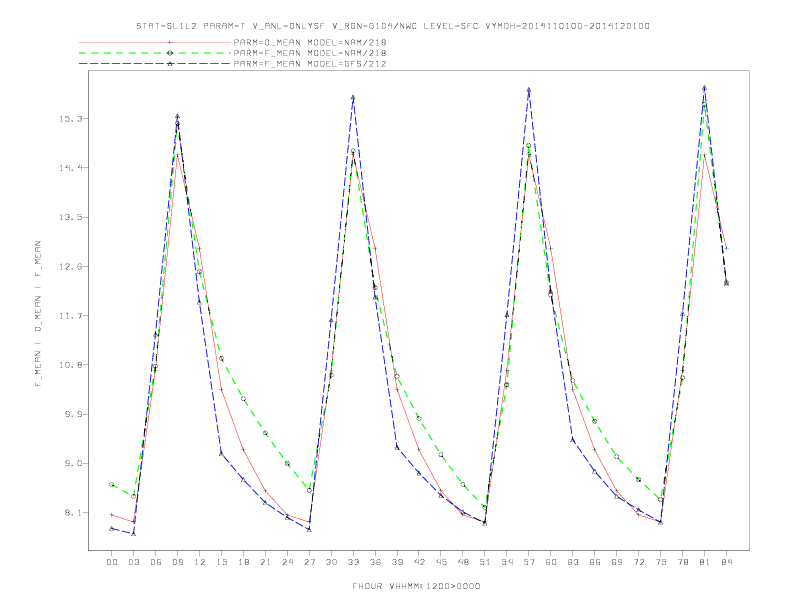Click x-axis tick label 48
This screenshot has width=792, height=612.
pyautogui.click(x=463, y=562)
